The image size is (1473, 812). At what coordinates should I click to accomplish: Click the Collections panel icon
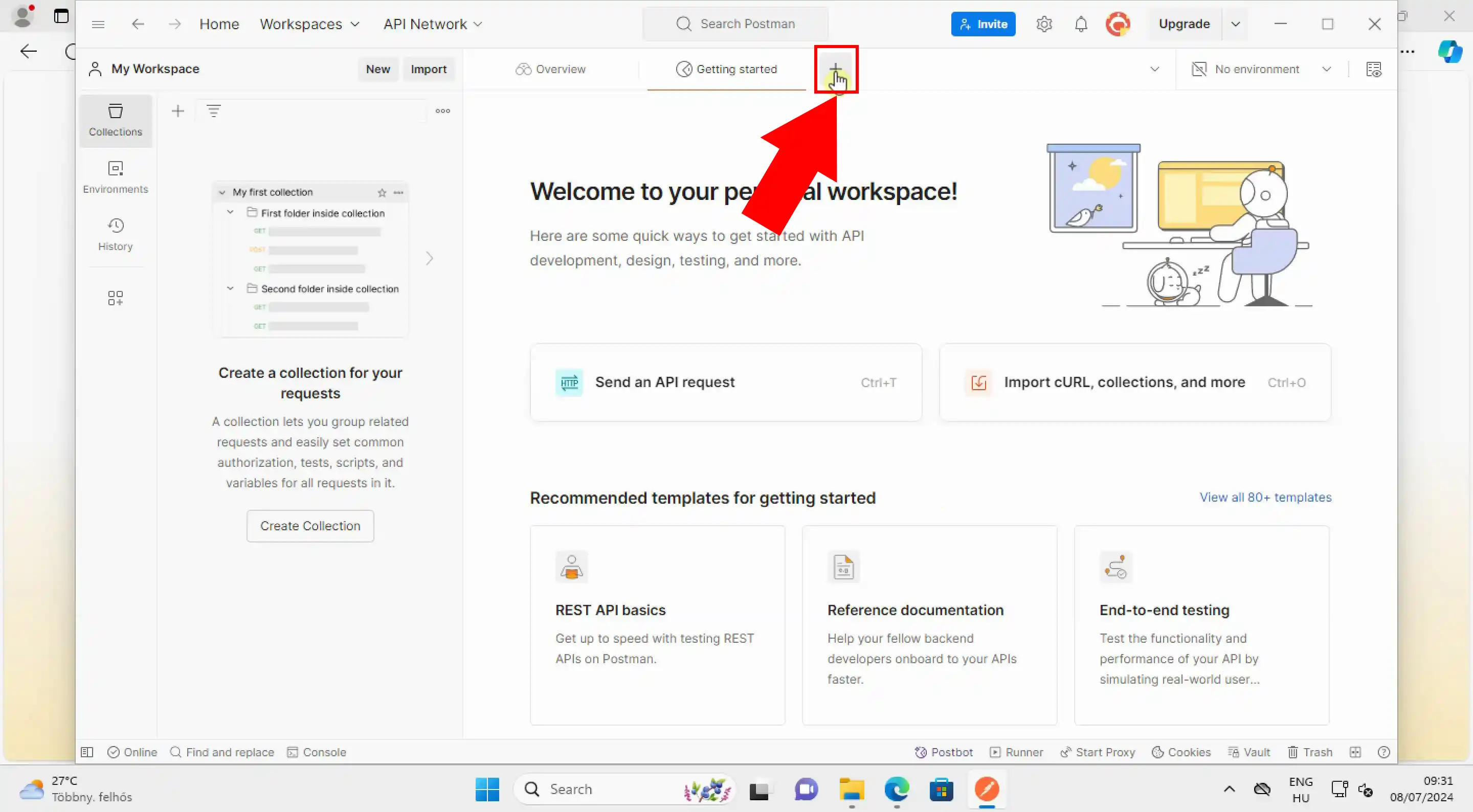point(115,119)
